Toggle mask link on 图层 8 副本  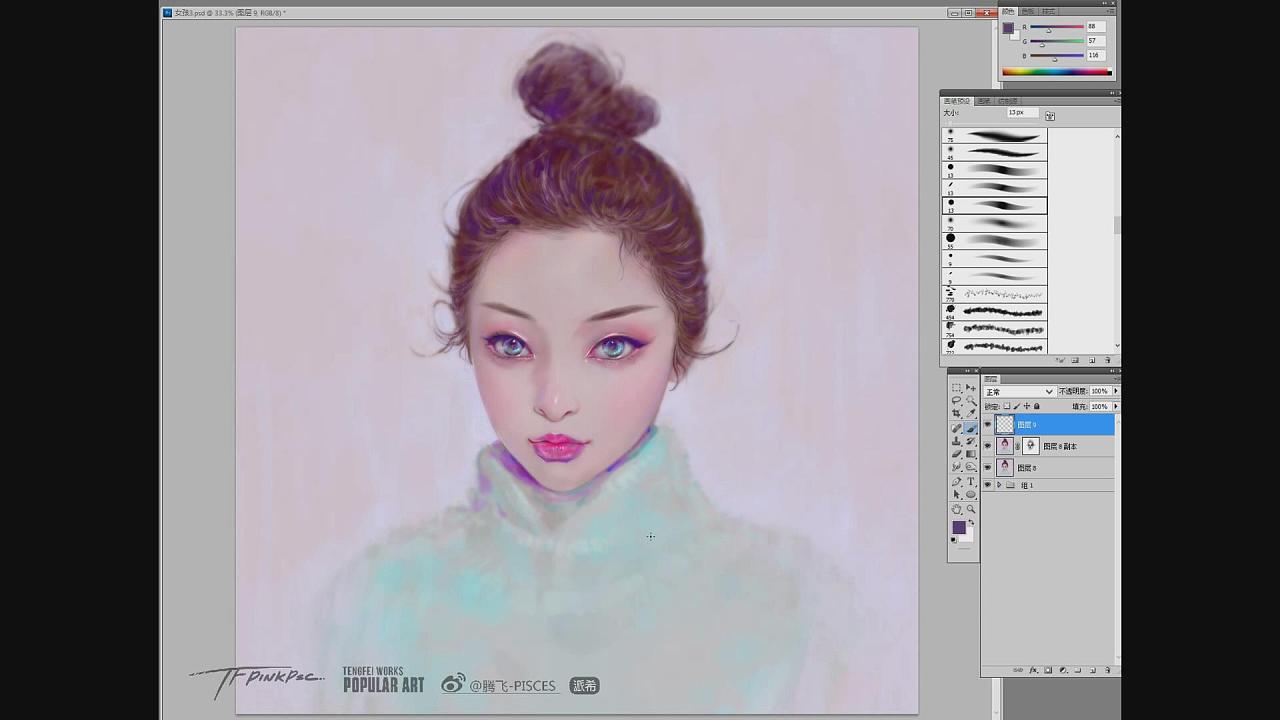click(x=1017, y=446)
